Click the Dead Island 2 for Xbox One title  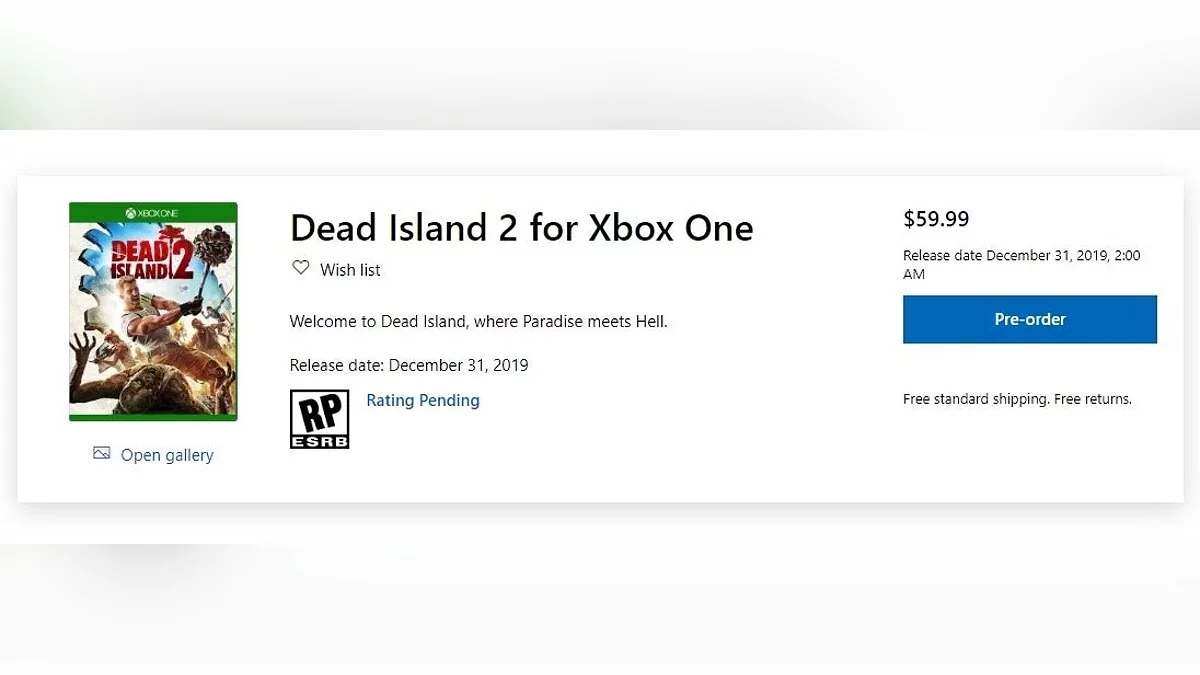[521, 228]
